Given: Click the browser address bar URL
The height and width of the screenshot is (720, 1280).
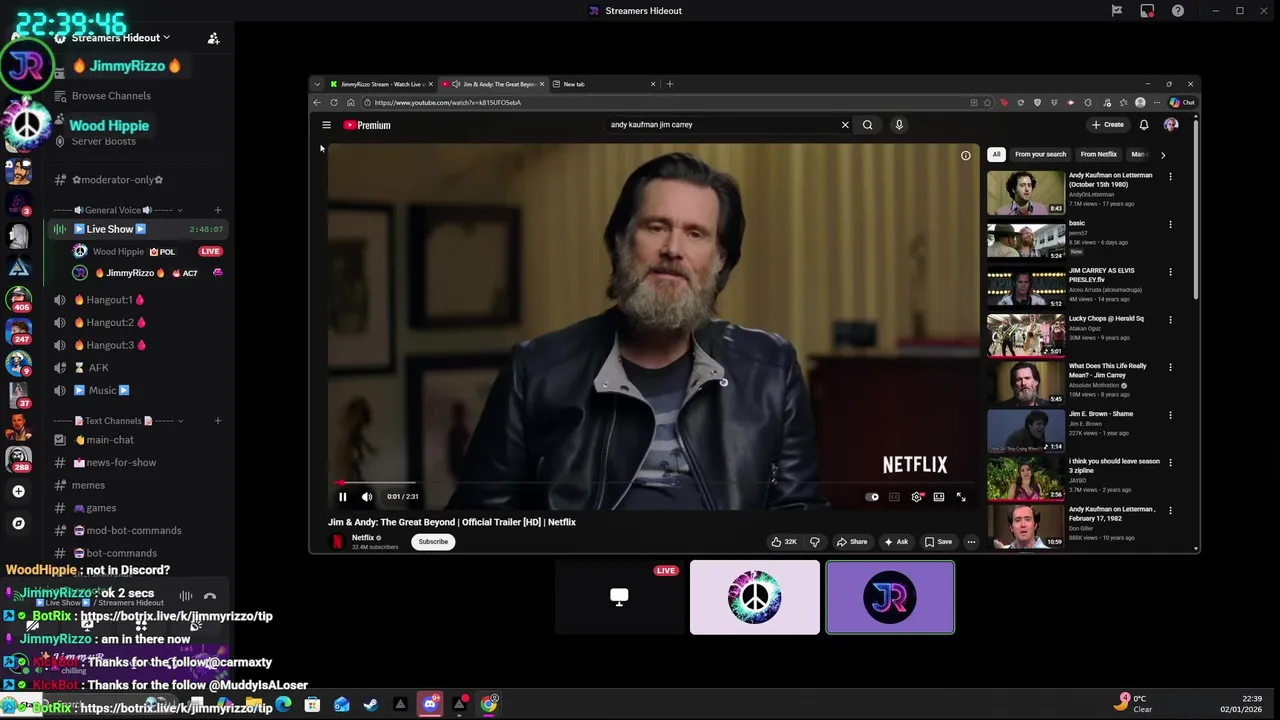Looking at the screenshot, I should pos(447,103).
